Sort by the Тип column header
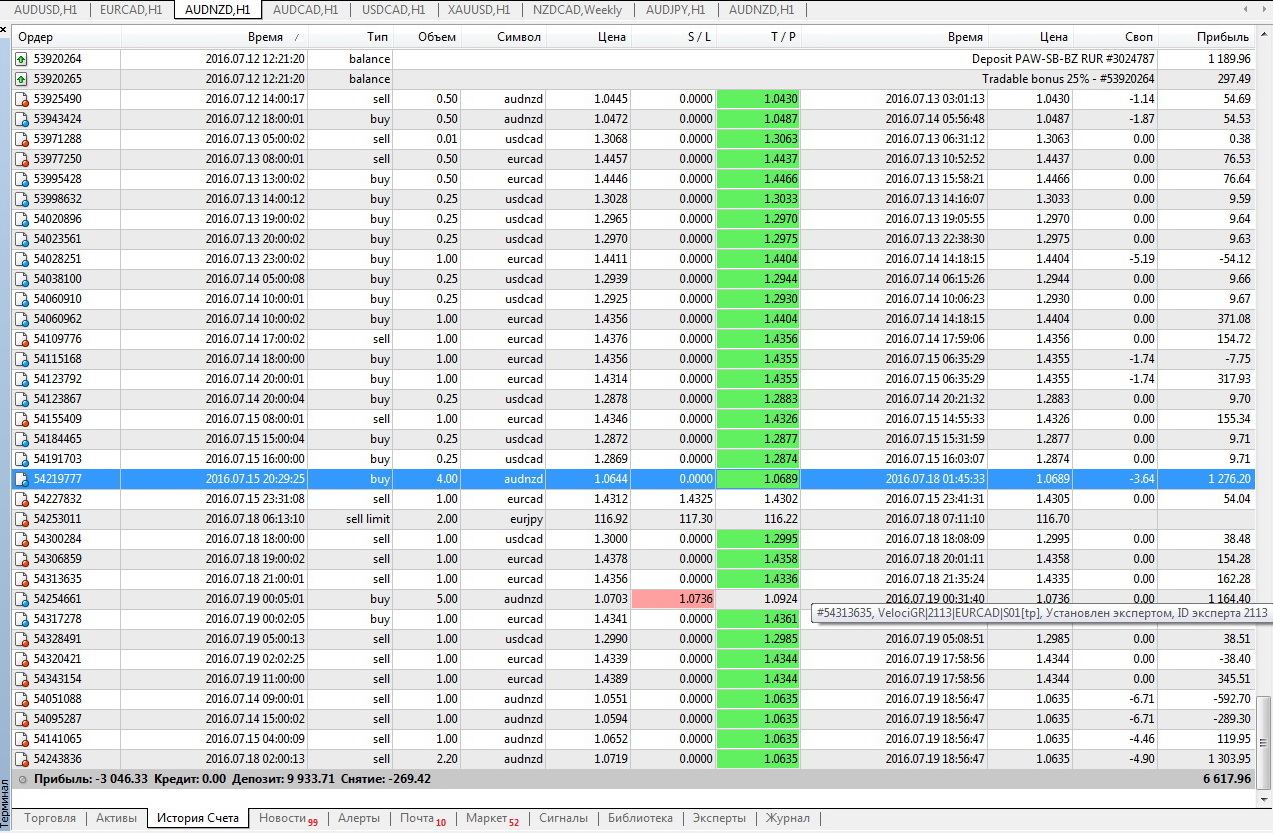 click(x=350, y=37)
